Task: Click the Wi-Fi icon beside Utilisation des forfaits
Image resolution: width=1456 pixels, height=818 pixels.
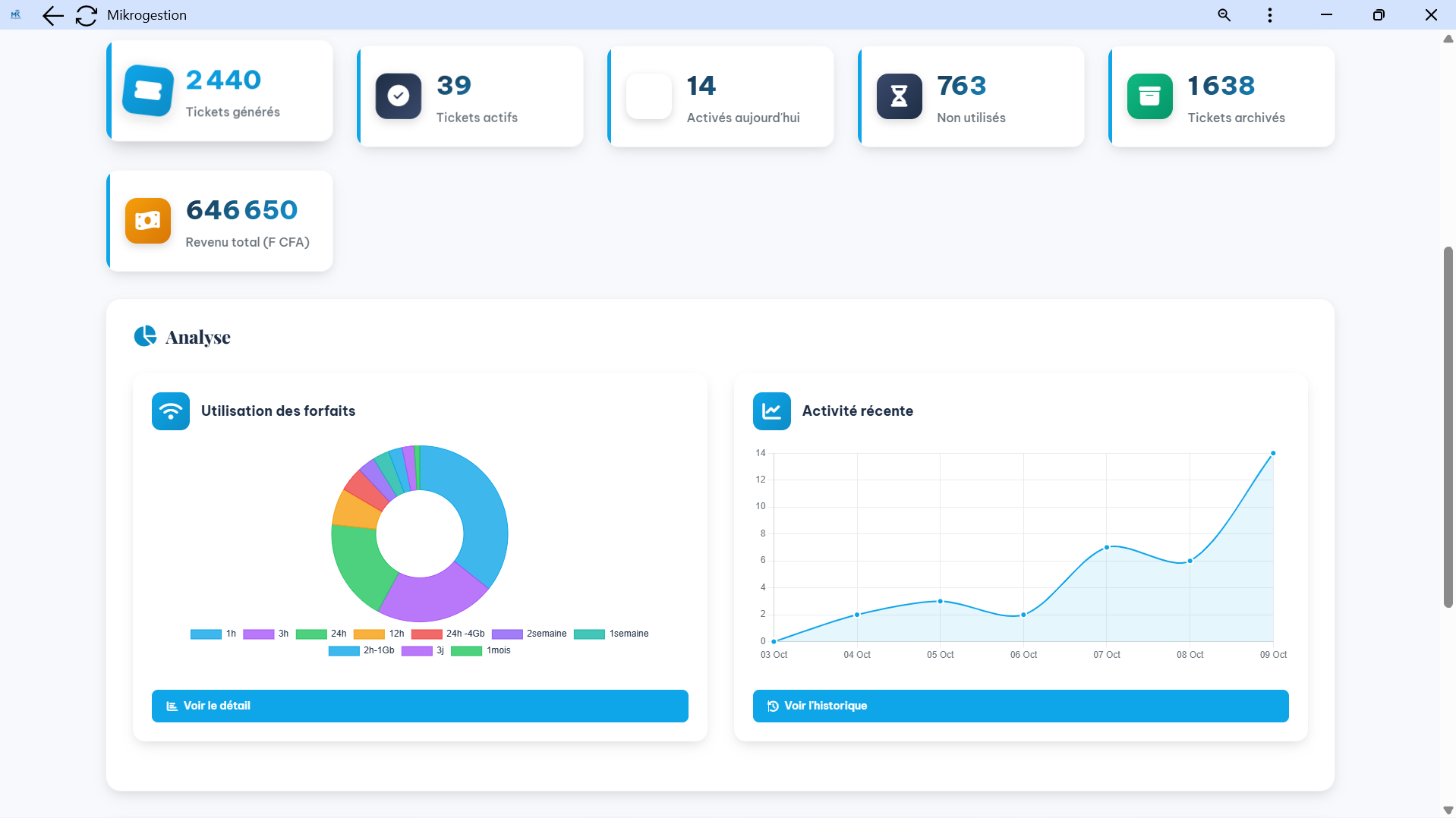Action: coord(171,411)
